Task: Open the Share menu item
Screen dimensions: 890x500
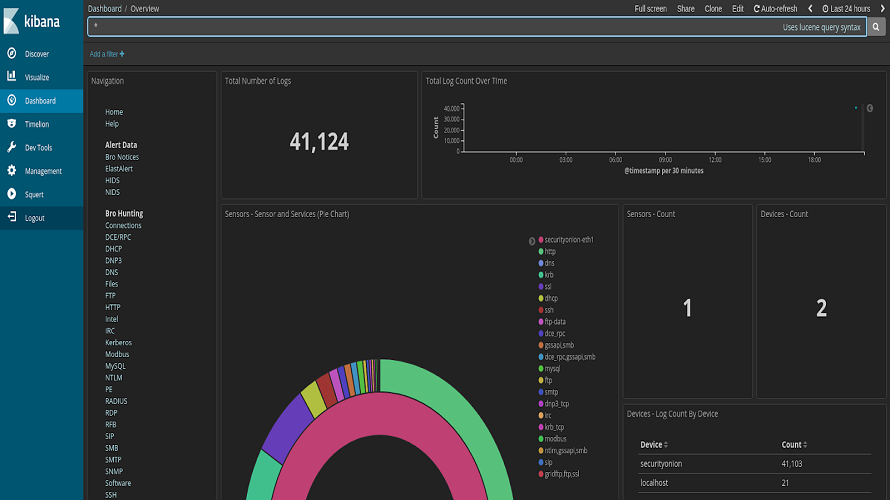Action: tap(686, 9)
